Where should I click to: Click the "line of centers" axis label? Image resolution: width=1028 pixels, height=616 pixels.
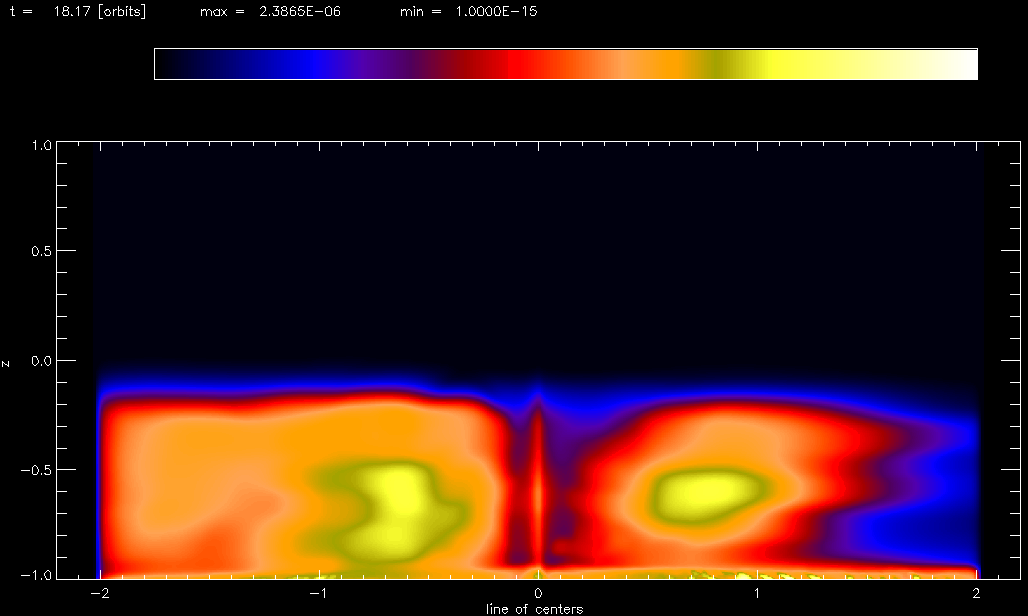(534, 608)
